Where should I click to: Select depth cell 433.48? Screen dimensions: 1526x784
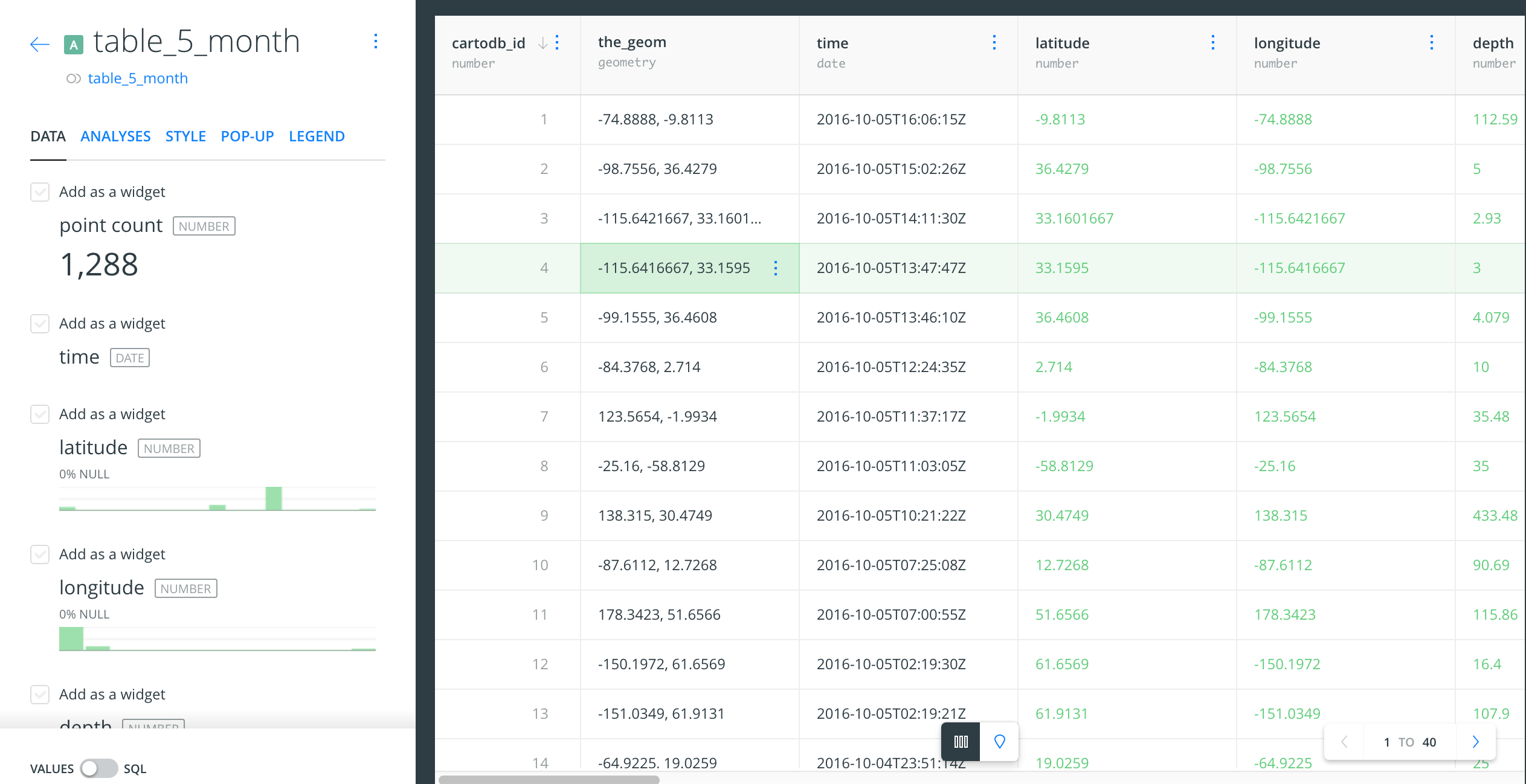click(1491, 516)
